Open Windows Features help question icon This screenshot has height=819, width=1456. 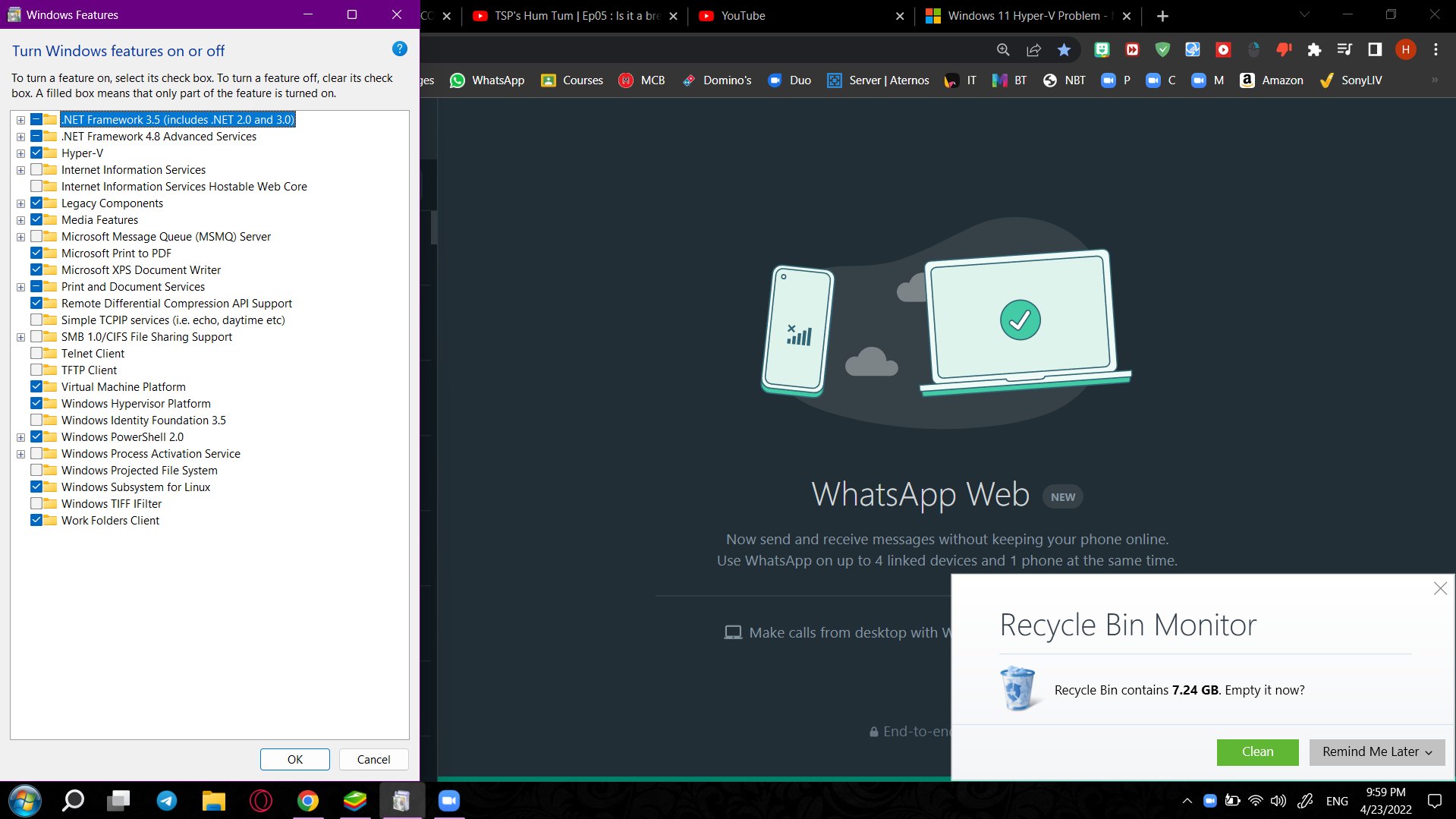point(399,49)
